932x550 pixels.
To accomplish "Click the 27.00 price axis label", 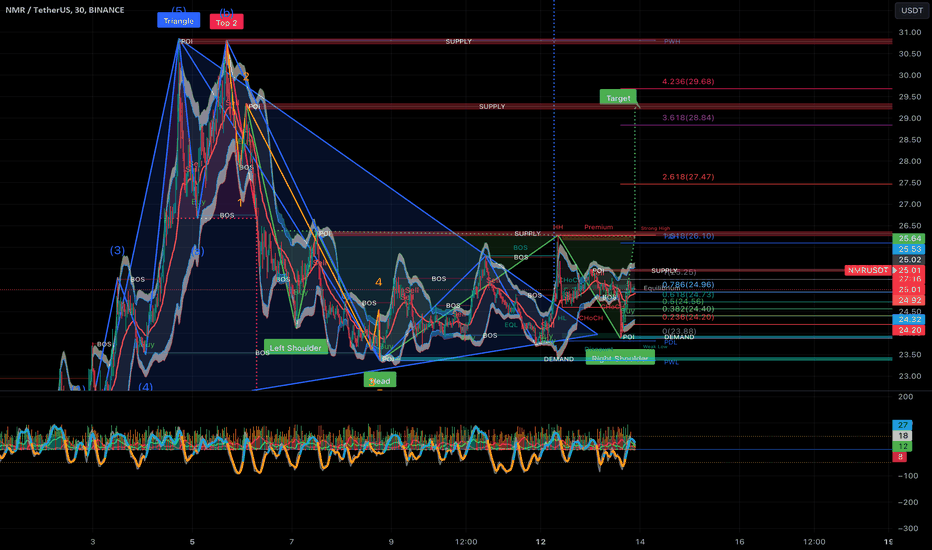I will tap(909, 204).
